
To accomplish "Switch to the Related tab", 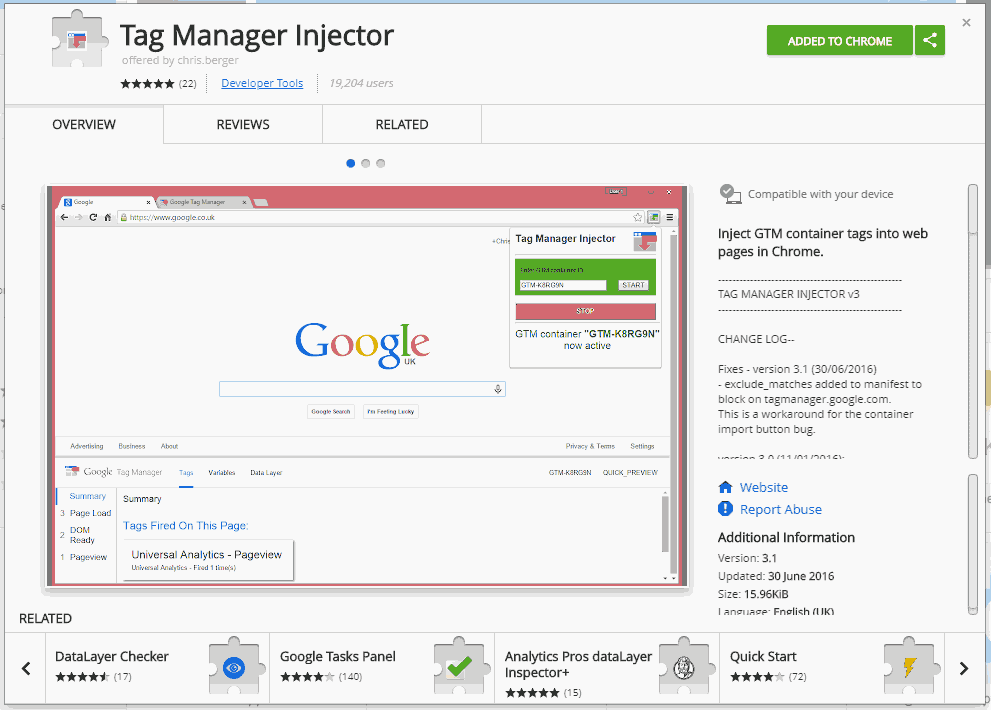I will [x=402, y=125].
